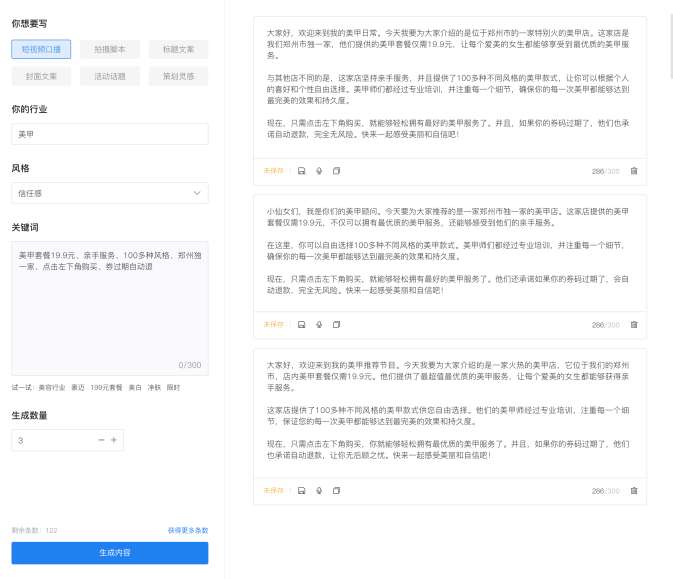Click into the 小仙女们 script text
The image size is (673, 579).
click(x=448, y=251)
